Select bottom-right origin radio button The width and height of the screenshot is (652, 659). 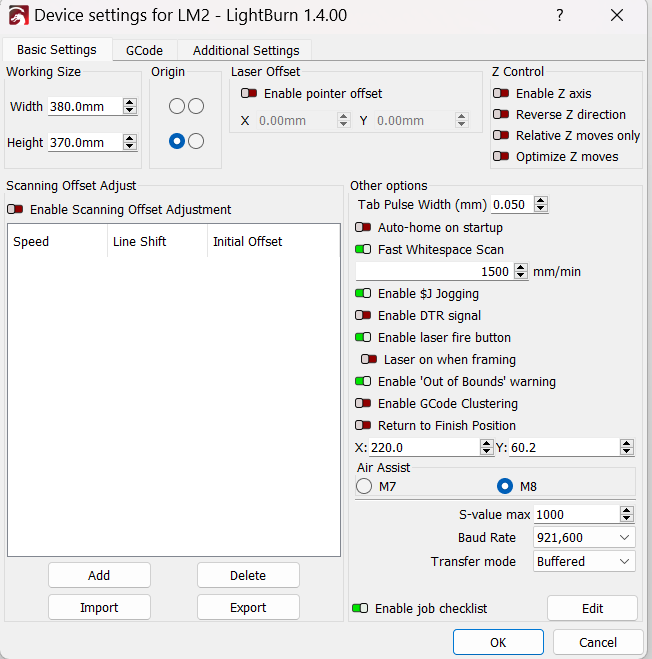point(196,141)
